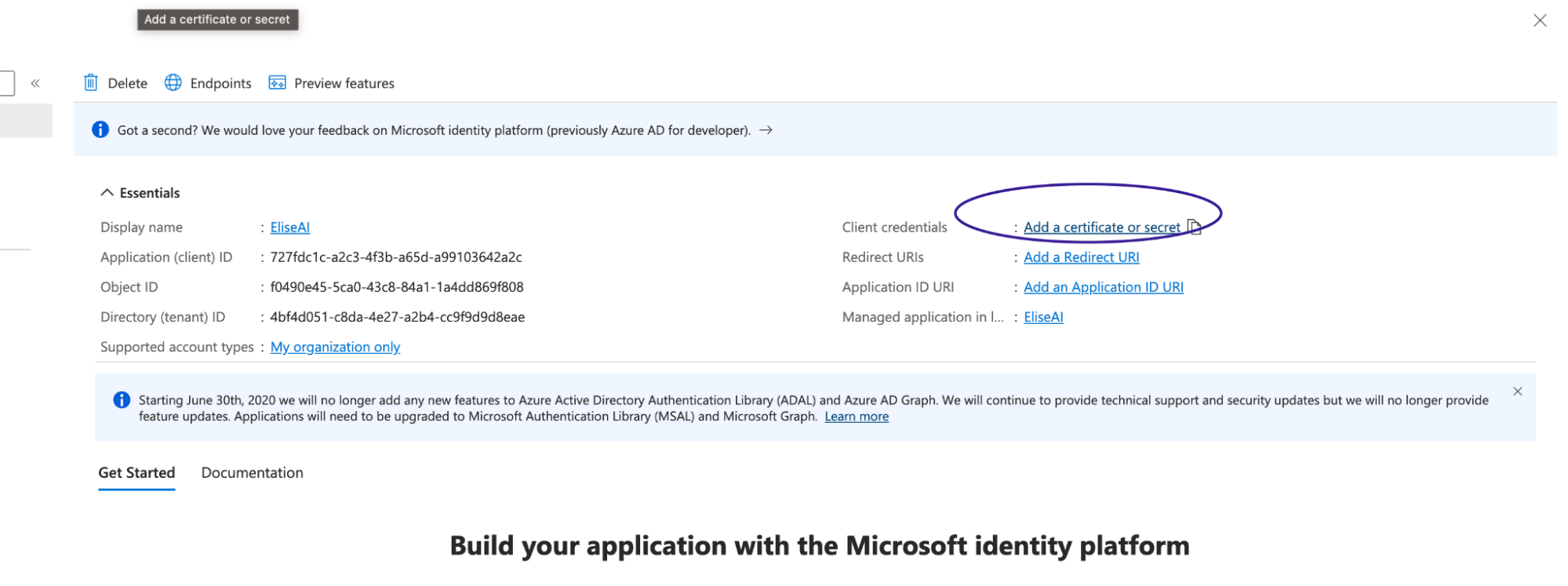Open Add an Application ID URI link
This screenshot has width=1568, height=586.
1104,287
